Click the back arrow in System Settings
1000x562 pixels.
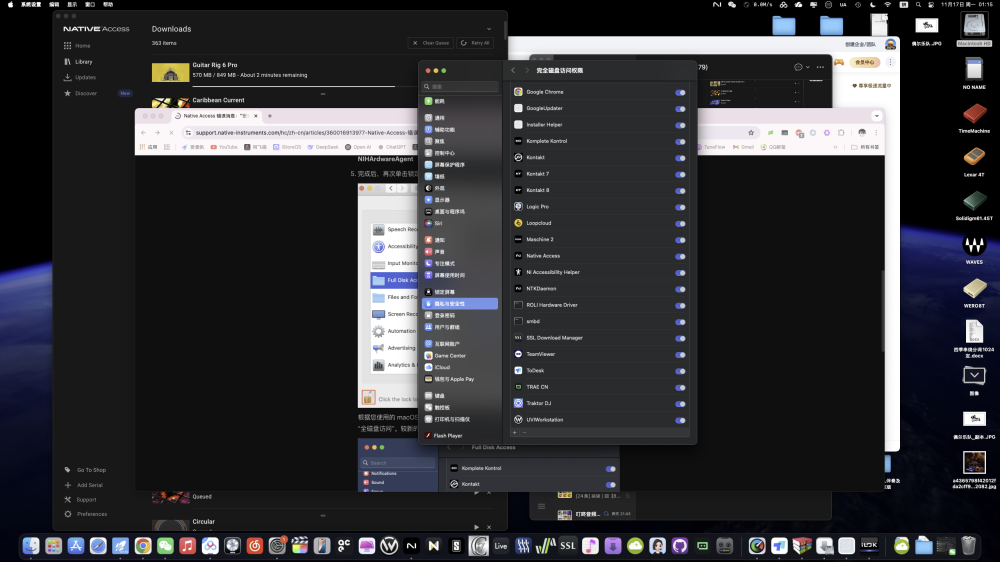pyautogui.click(x=513, y=70)
